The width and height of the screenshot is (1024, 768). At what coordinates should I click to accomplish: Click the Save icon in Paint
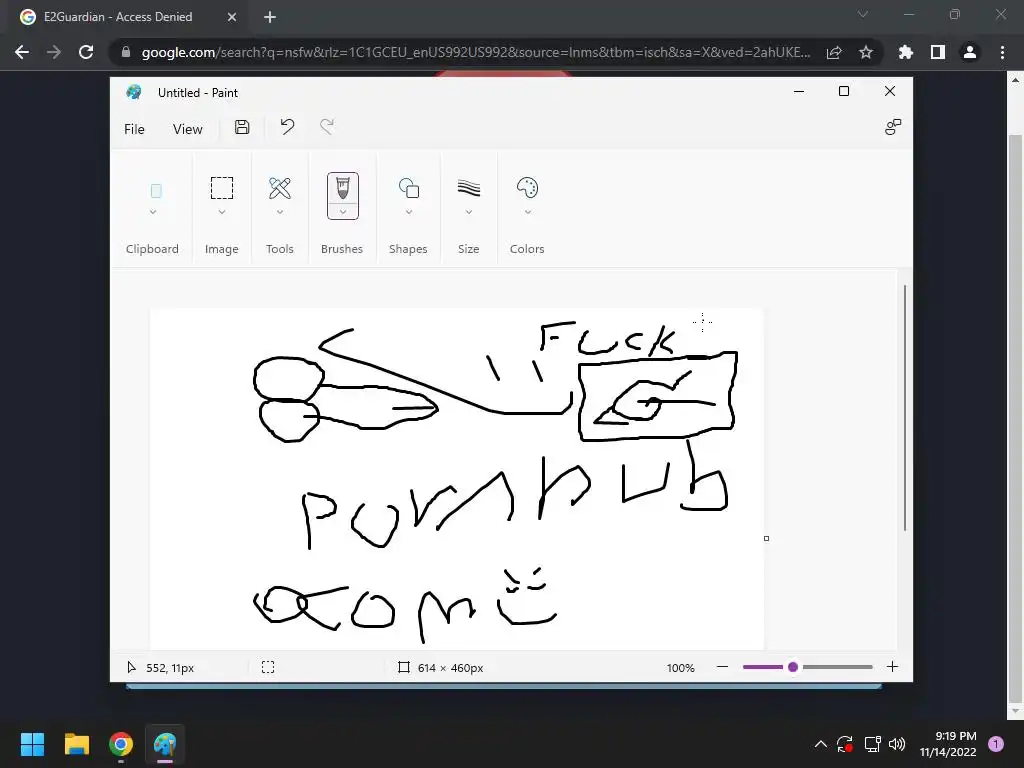pos(242,127)
